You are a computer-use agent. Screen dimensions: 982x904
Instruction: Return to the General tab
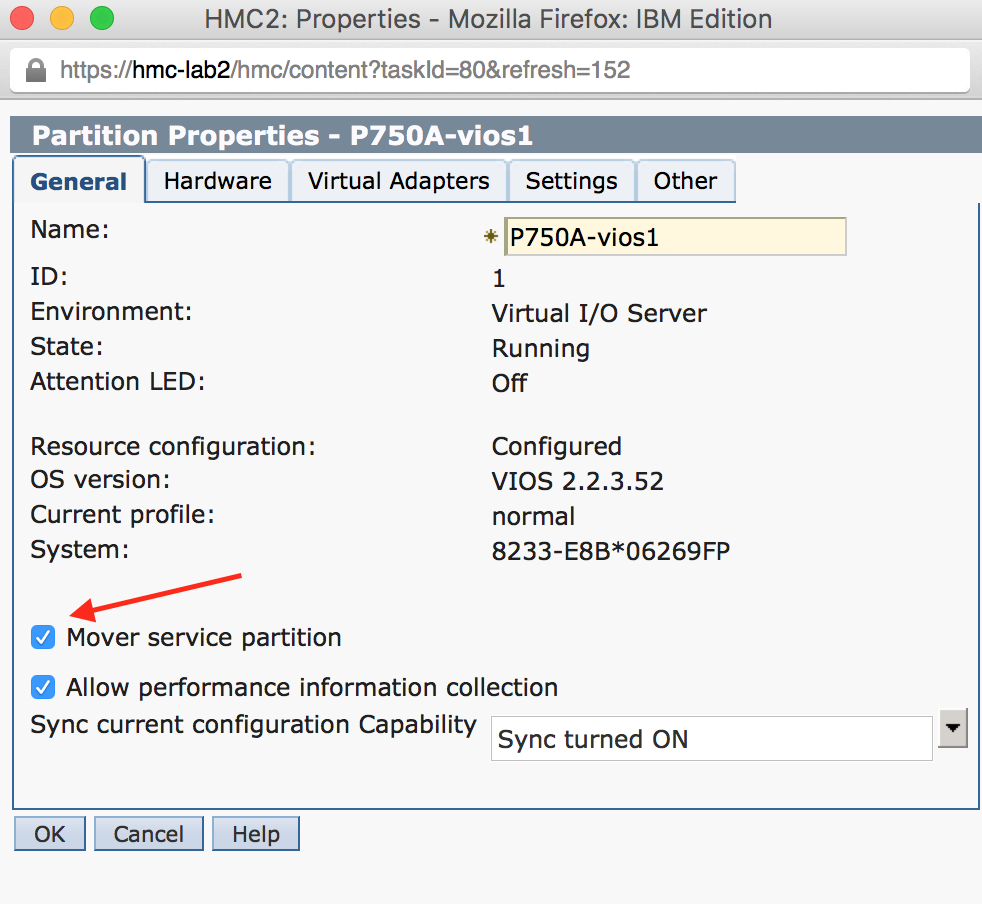[79, 181]
